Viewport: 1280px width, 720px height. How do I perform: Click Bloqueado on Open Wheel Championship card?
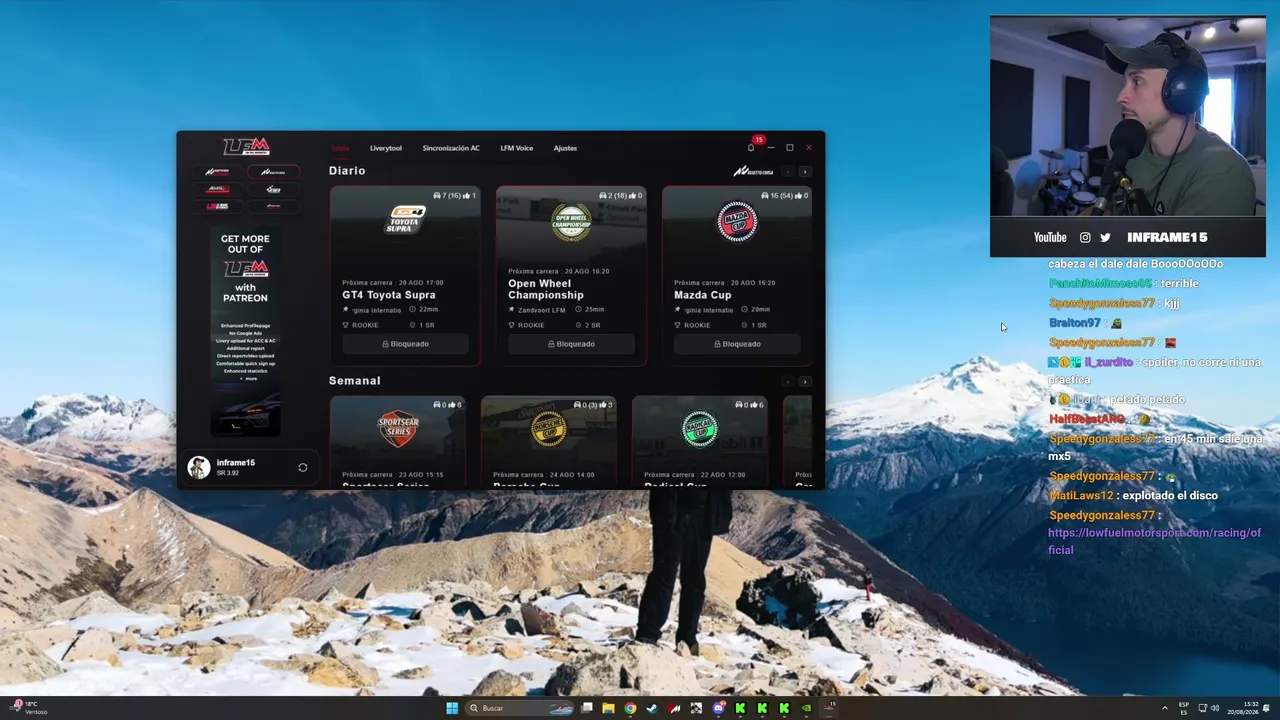tap(571, 344)
